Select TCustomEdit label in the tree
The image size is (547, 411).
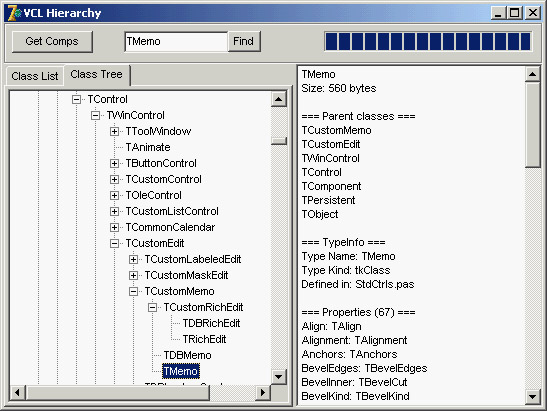click(x=155, y=244)
